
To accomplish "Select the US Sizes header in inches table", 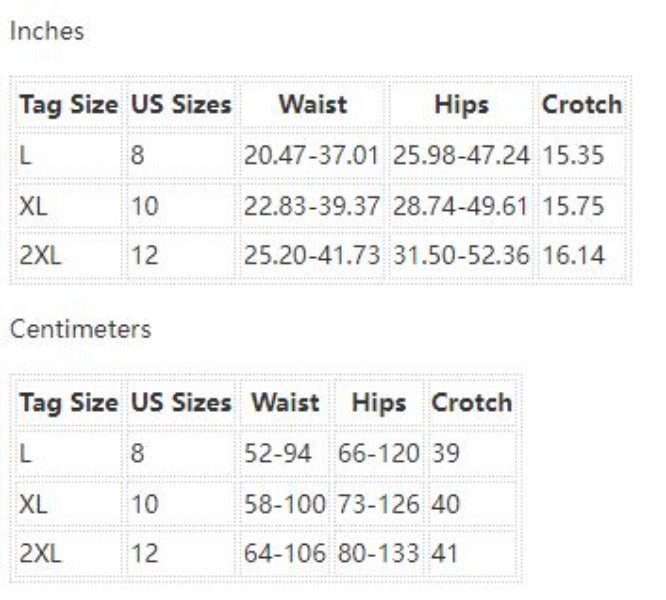I will coord(181,104).
